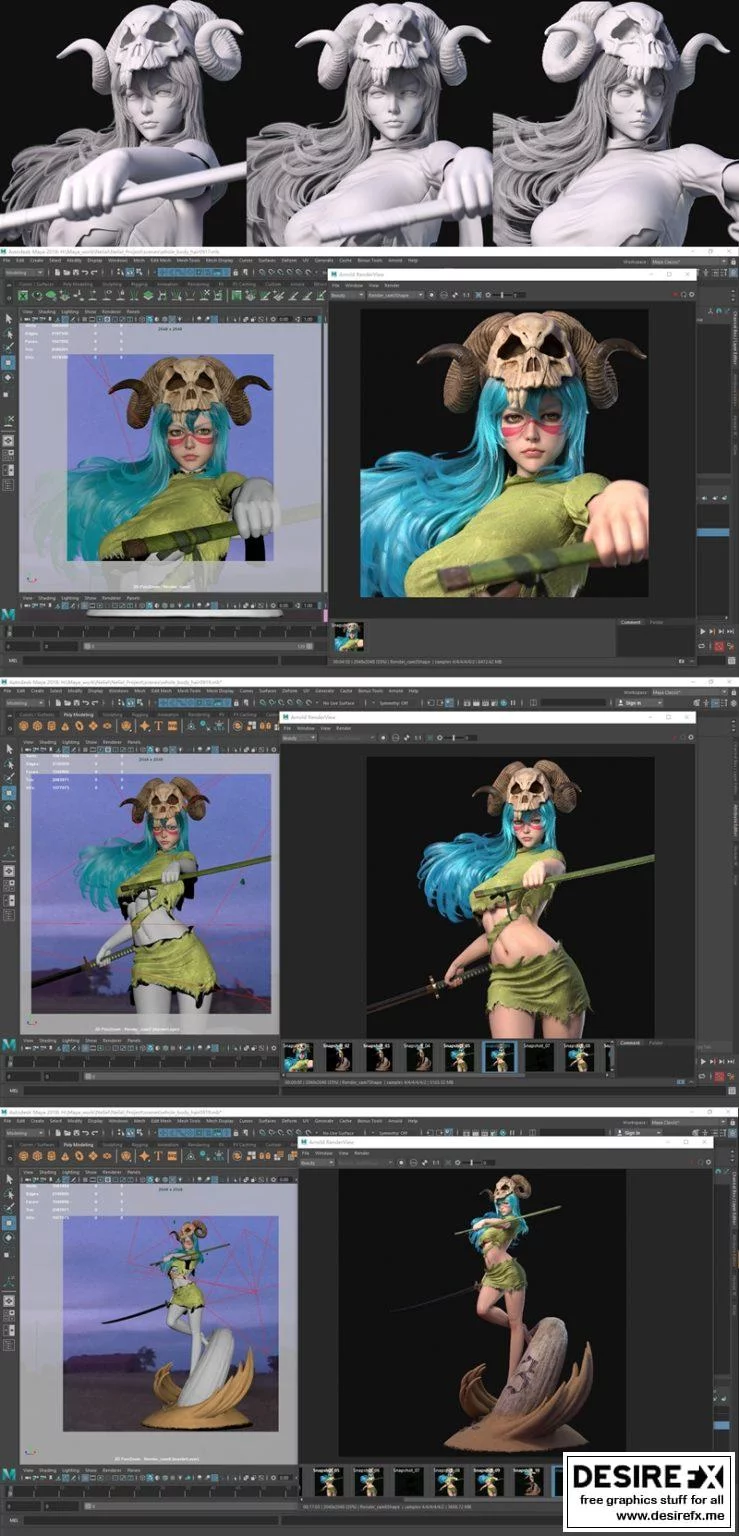Open the File menu in the full-statue Maya window
The image size is (739, 1536).
7,1121
